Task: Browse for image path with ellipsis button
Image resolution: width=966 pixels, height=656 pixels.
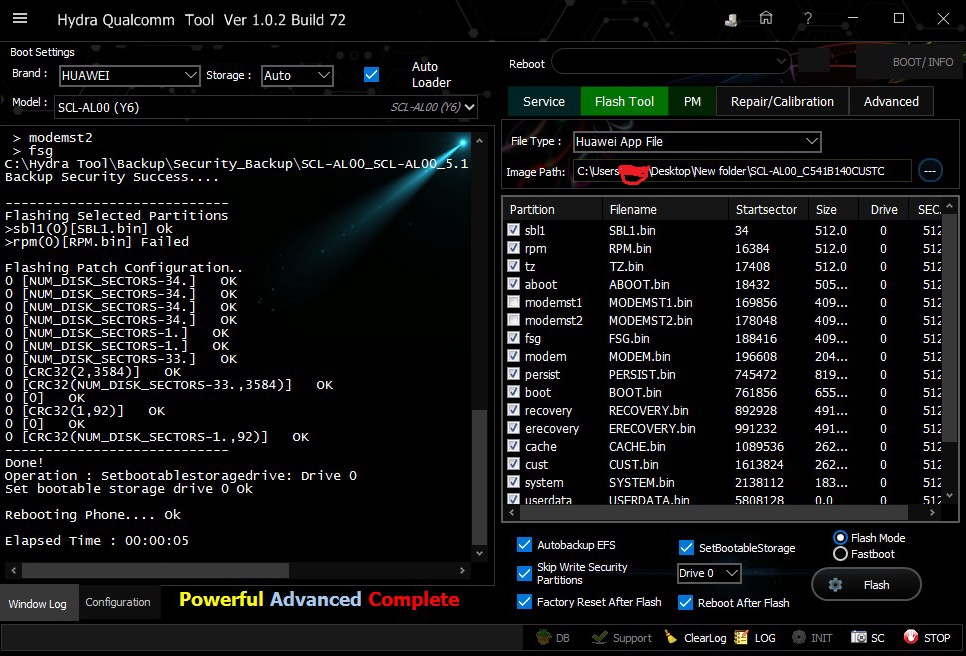Action: 930,171
